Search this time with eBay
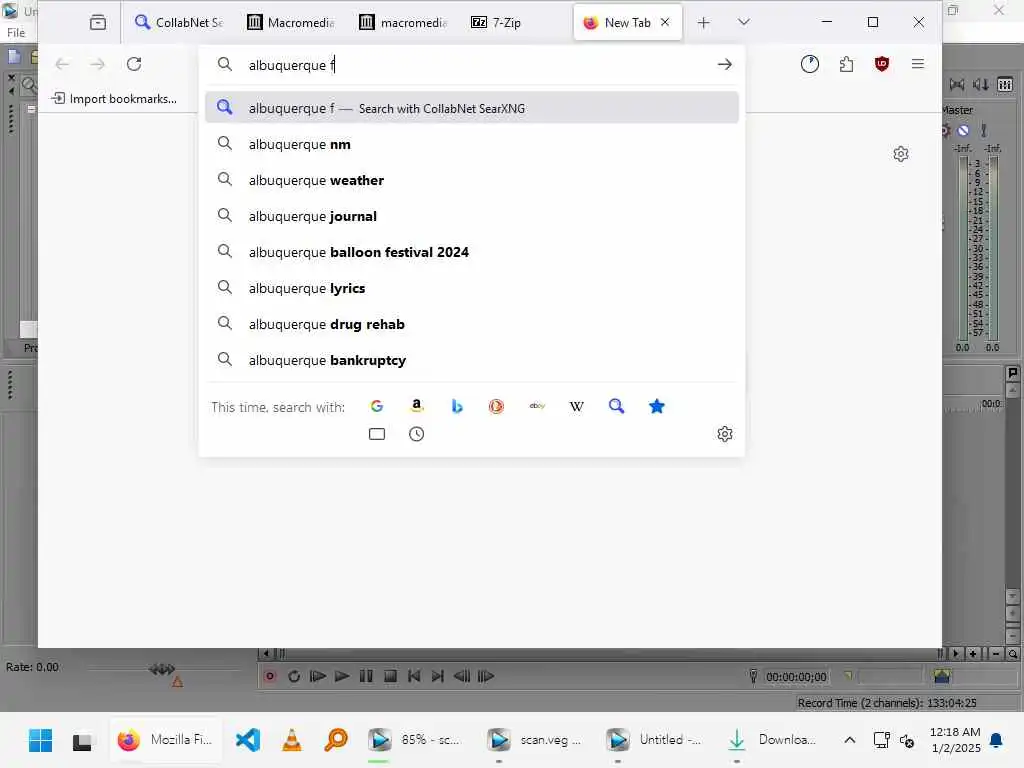1024x768 pixels. coord(537,406)
